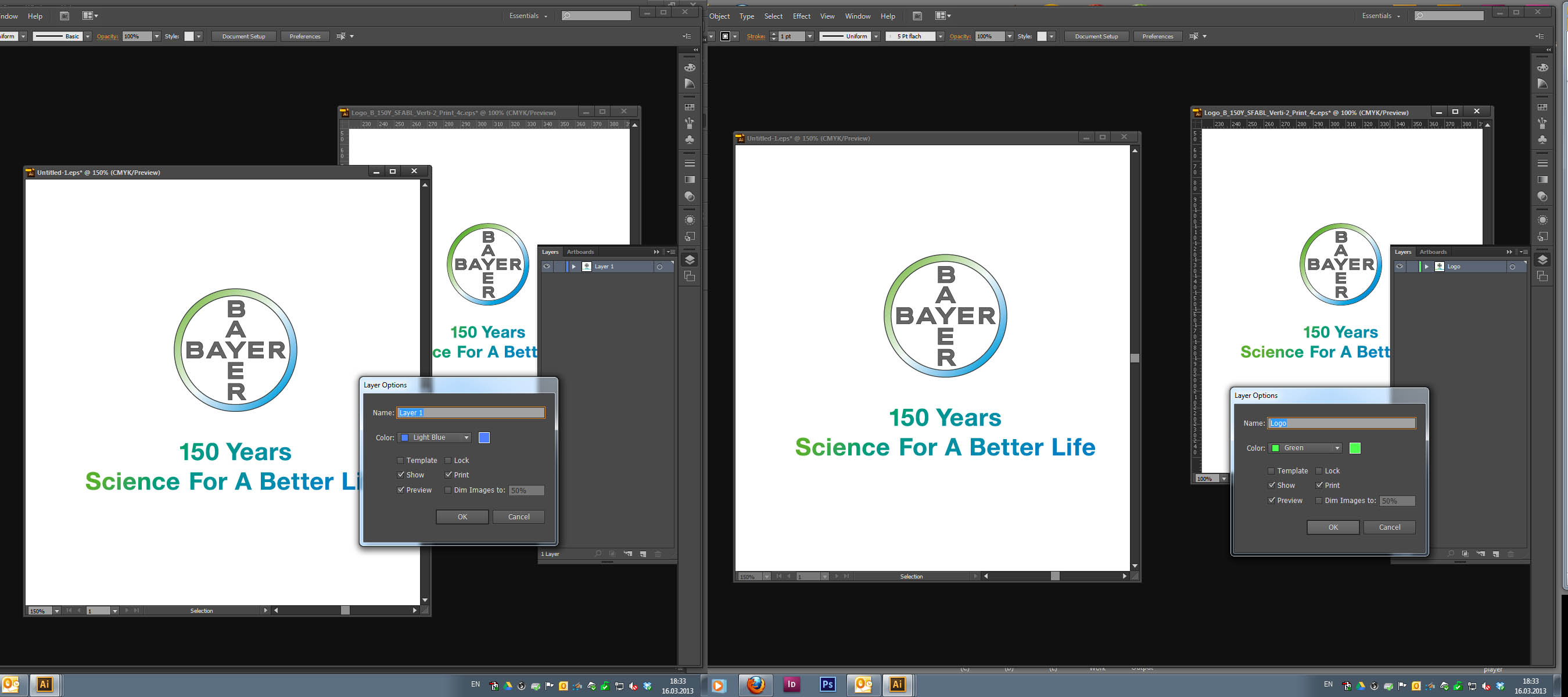The width and height of the screenshot is (1568, 697).
Task: Cancel the Layer 1 options dialog
Action: pos(519,517)
